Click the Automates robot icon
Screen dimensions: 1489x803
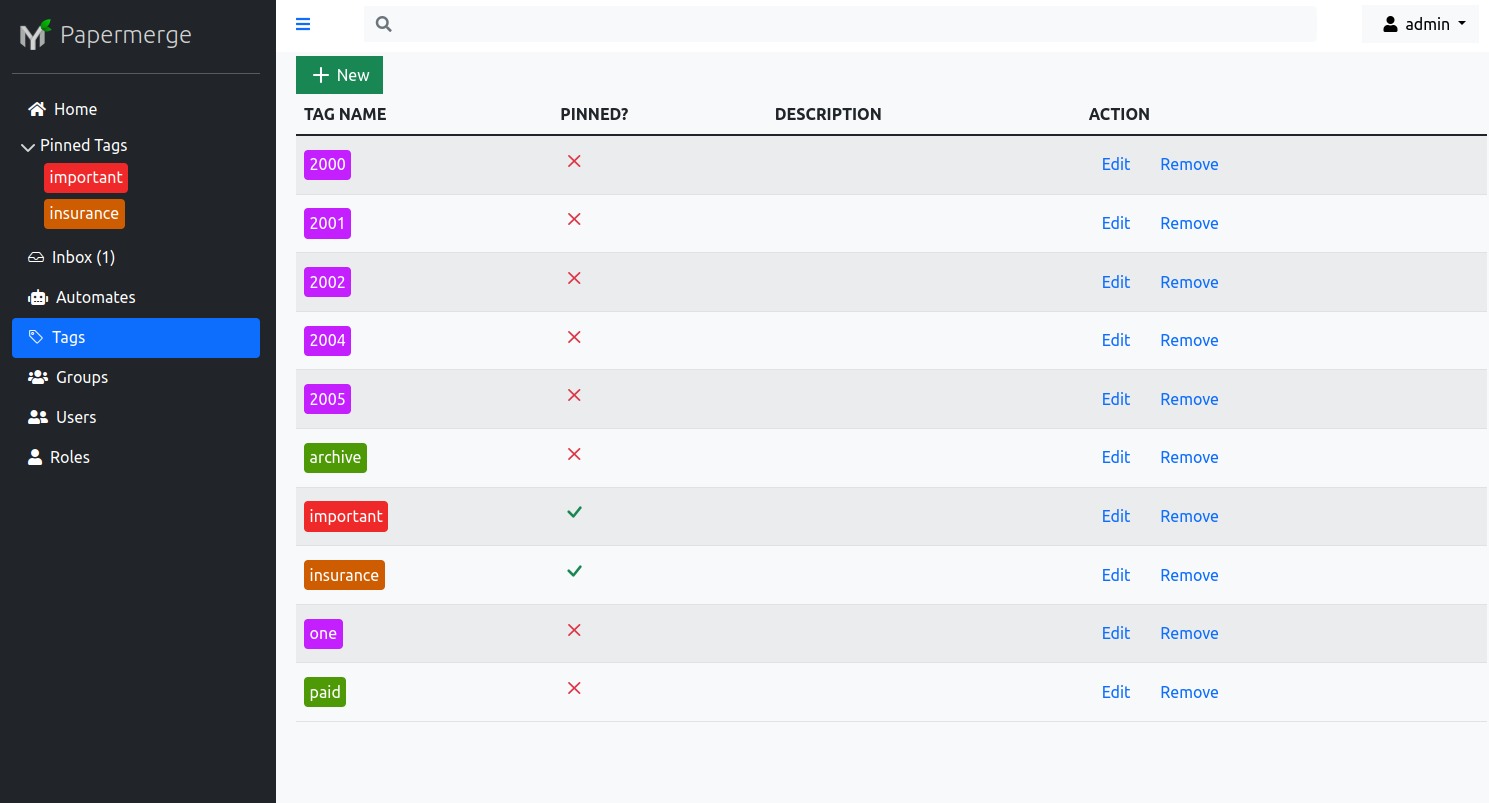[37, 297]
